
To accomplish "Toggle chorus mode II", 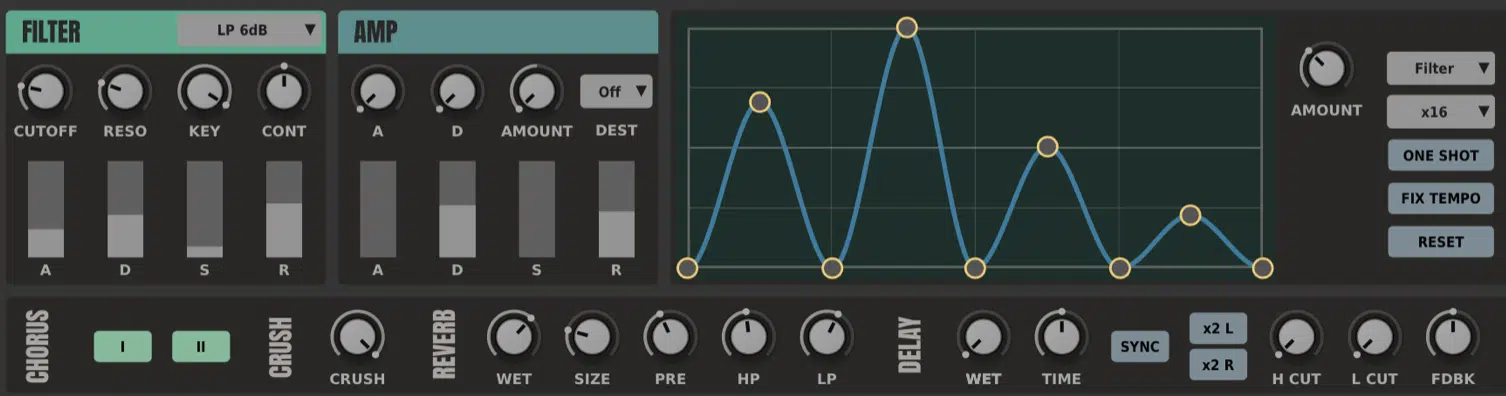I will [x=201, y=347].
